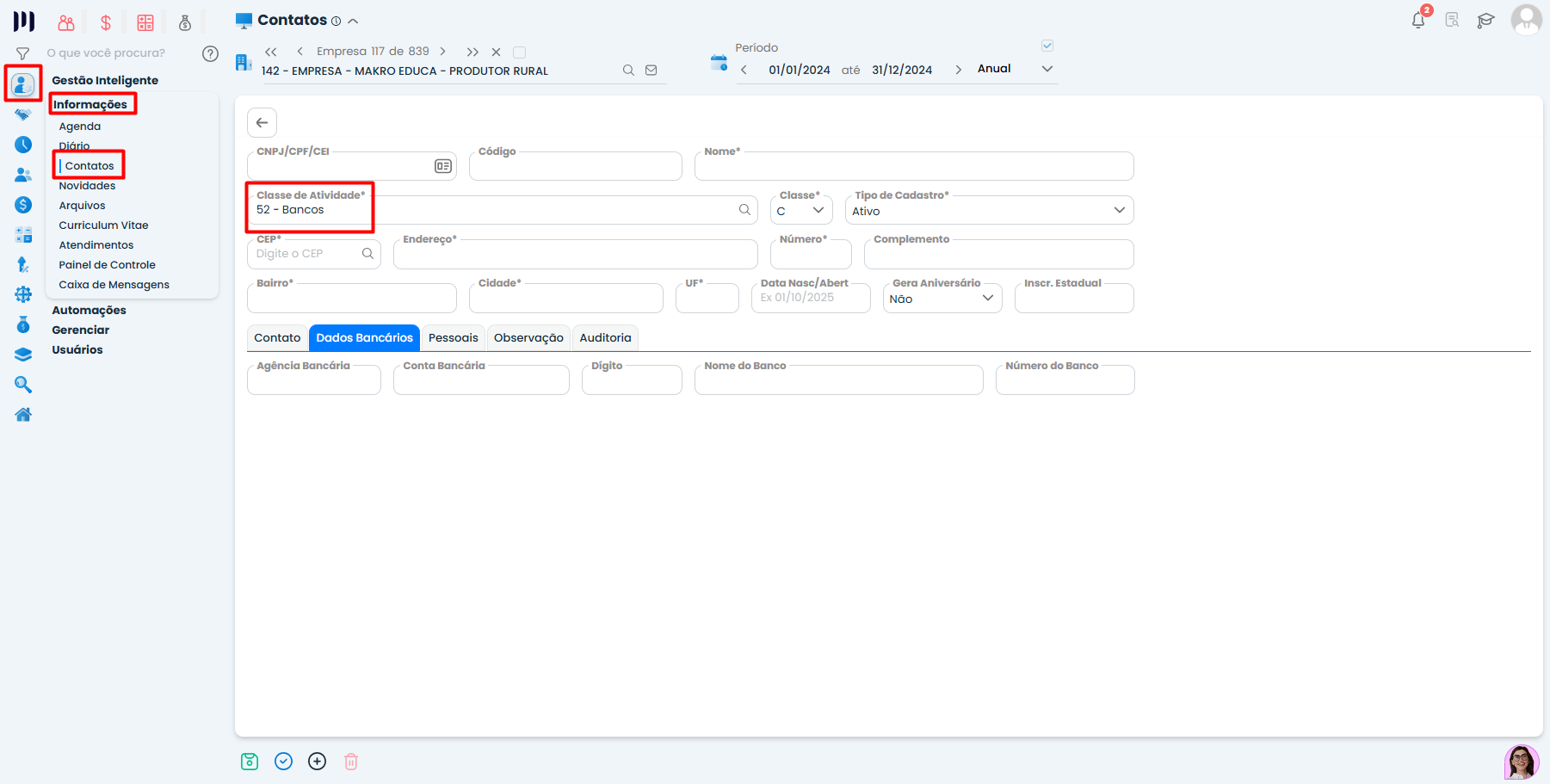The height and width of the screenshot is (784, 1550).
Task: Click the add new record plus icon
Action: (318, 762)
